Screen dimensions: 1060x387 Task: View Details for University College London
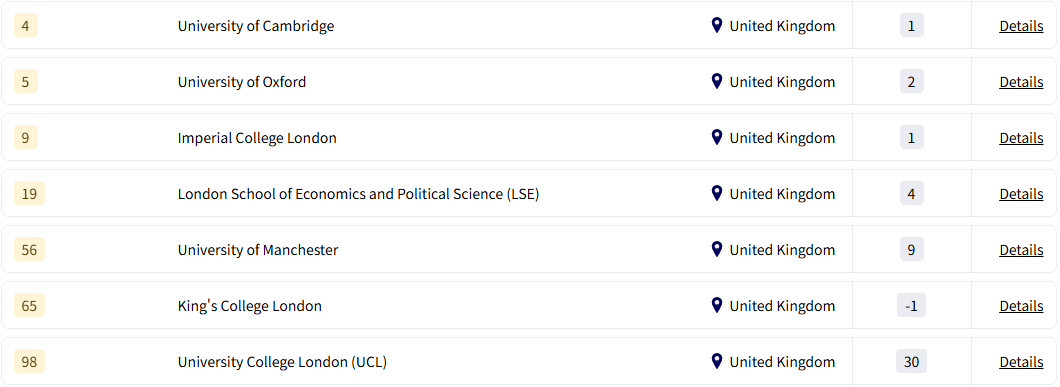click(1021, 362)
